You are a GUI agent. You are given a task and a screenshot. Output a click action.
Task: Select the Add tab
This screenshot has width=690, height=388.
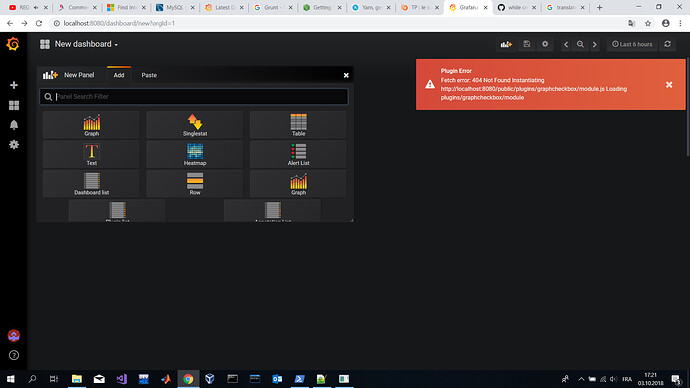coord(119,75)
